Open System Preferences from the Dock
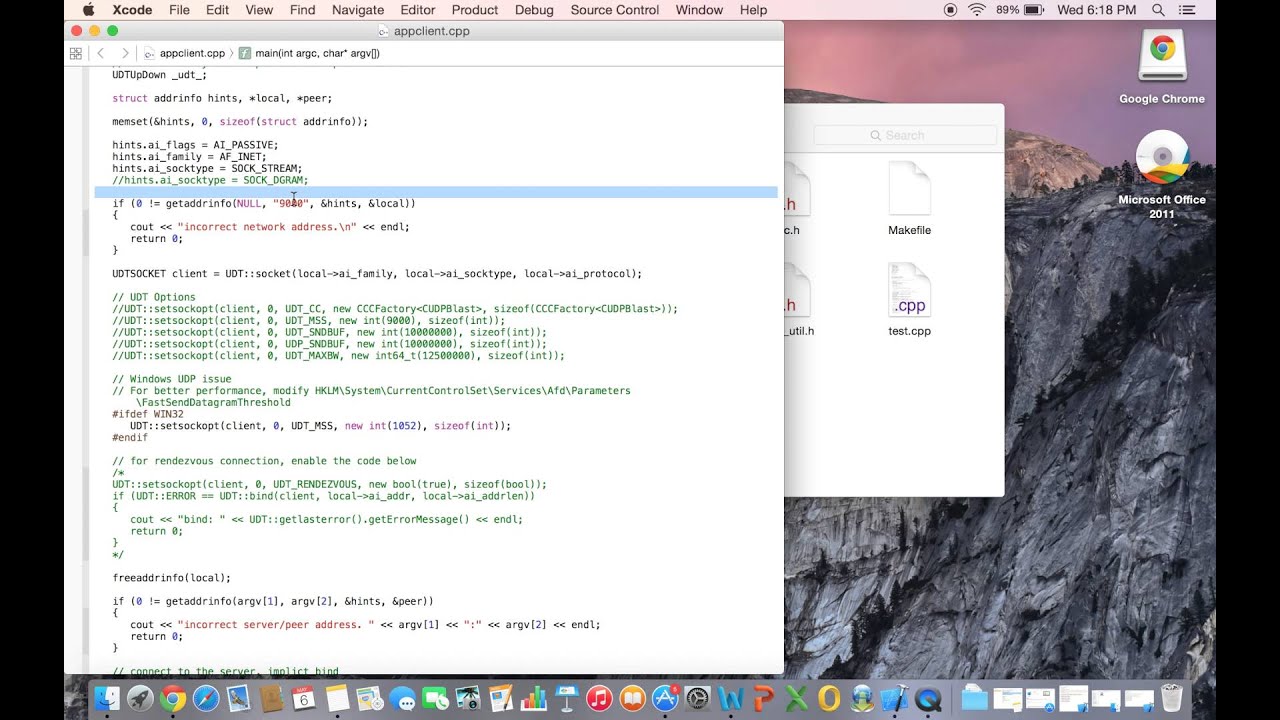This screenshot has height=720, width=1280. (x=698, y=698)
